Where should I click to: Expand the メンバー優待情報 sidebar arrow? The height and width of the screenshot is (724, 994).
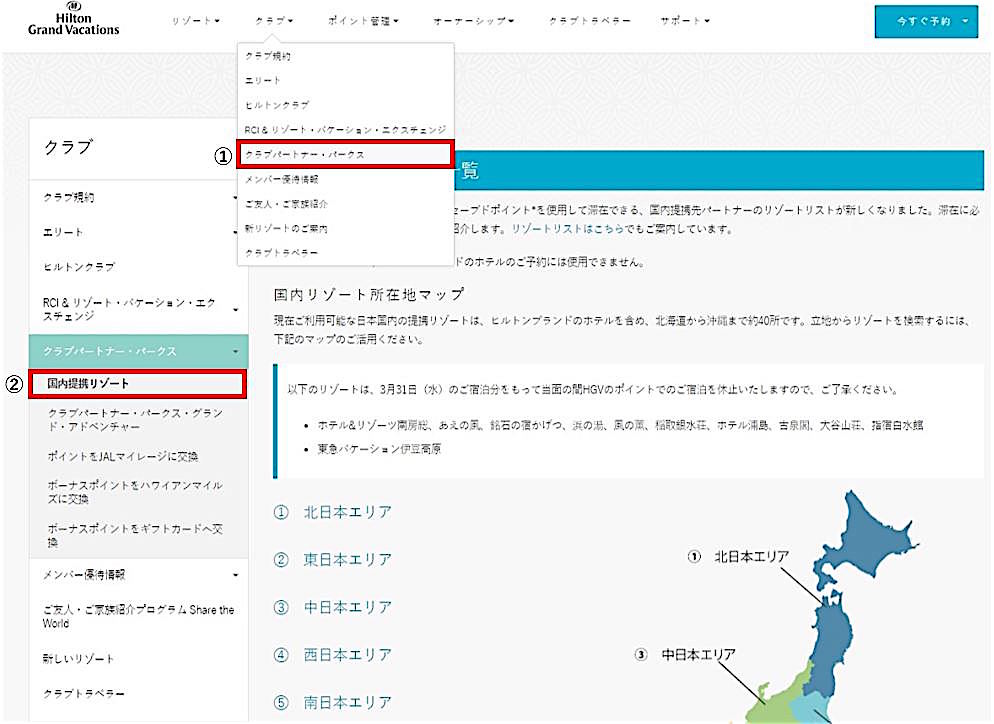(x=235, y=575)
